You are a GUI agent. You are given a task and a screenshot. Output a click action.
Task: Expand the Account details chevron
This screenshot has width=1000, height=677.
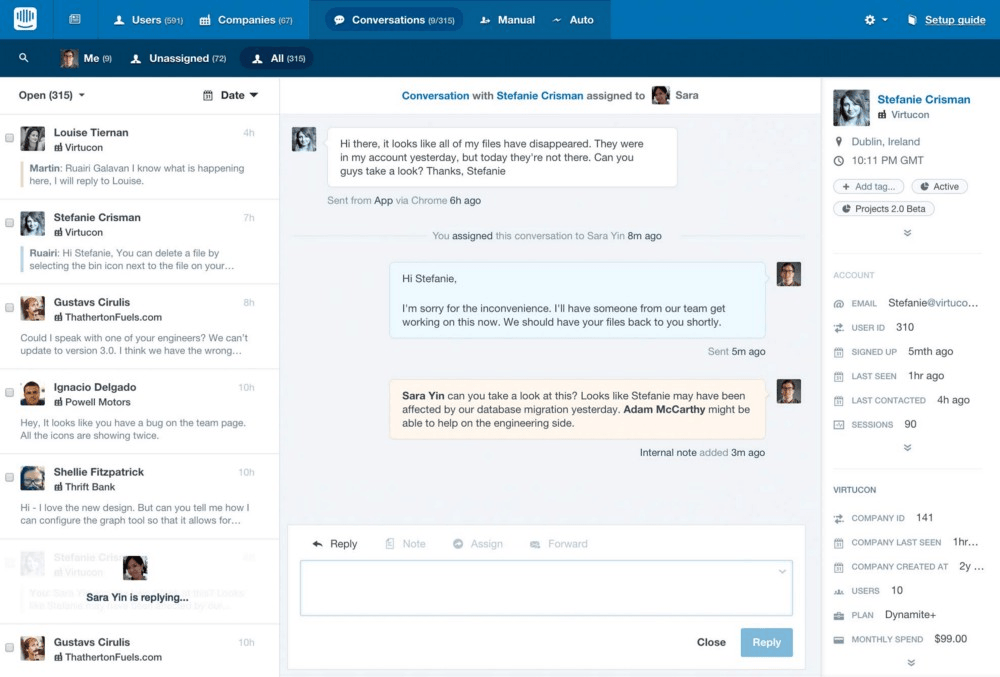(x=908, y=448)
